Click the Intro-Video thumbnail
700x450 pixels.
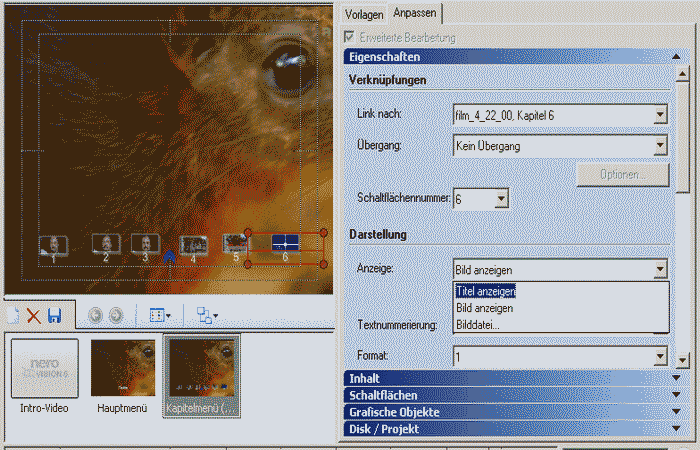(44, 368)
